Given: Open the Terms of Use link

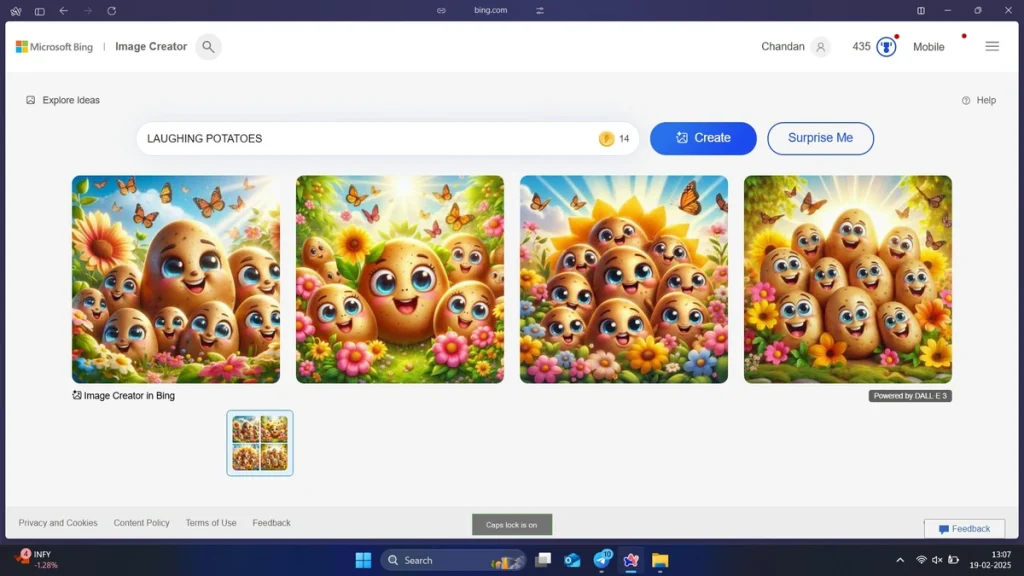Looking at the screenshot, I should point(211,522).
